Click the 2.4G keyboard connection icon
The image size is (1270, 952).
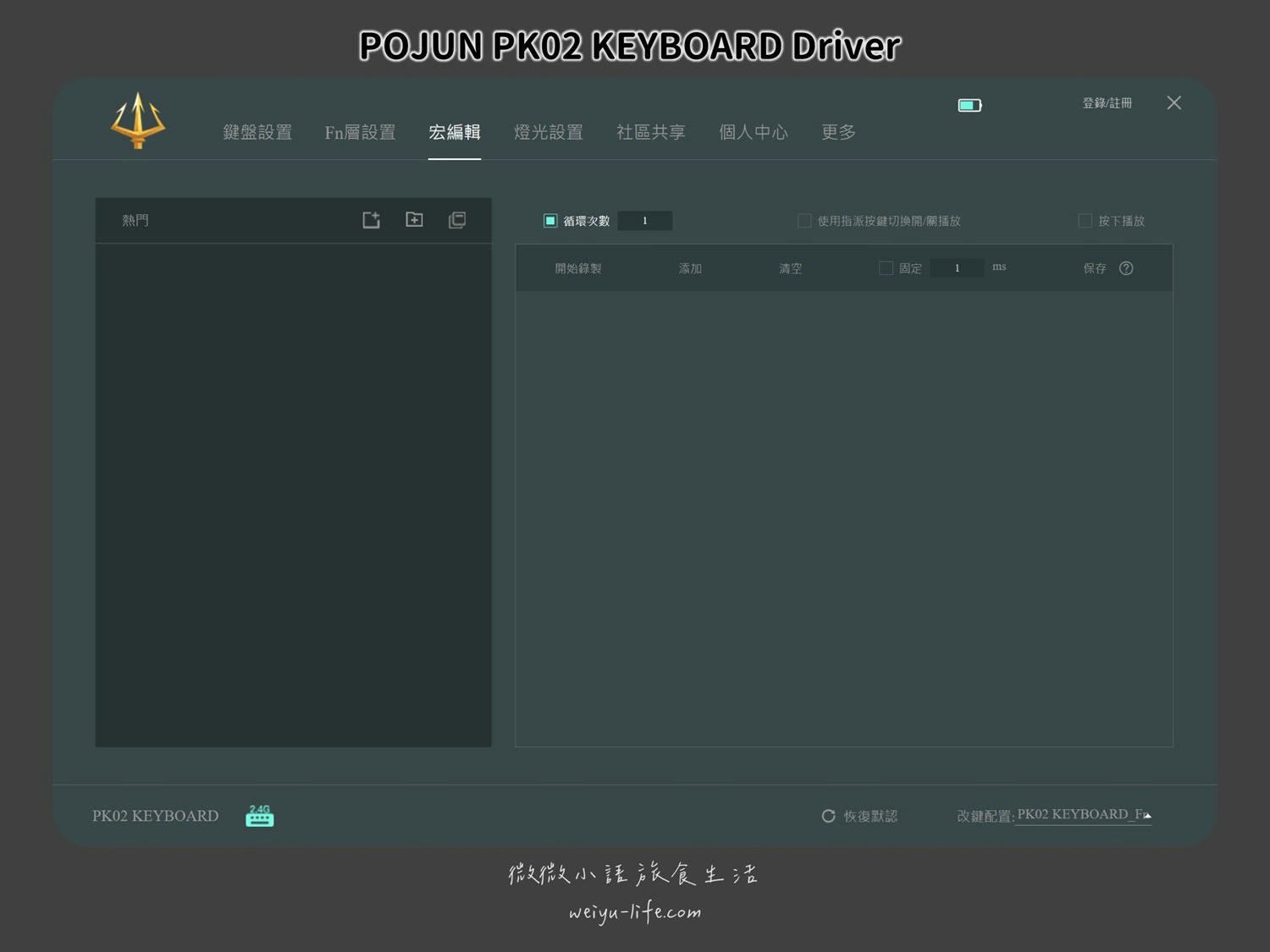point(260,816)
